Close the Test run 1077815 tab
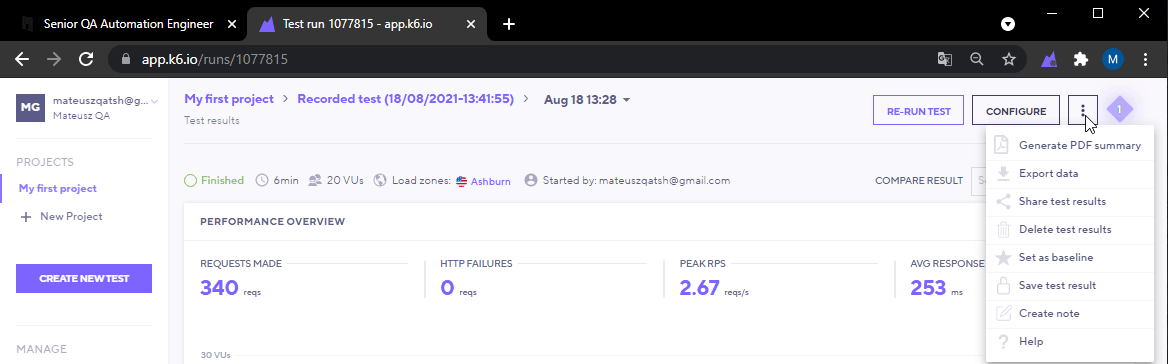This screenshot has width=1168, height=364. pos(471,24)
